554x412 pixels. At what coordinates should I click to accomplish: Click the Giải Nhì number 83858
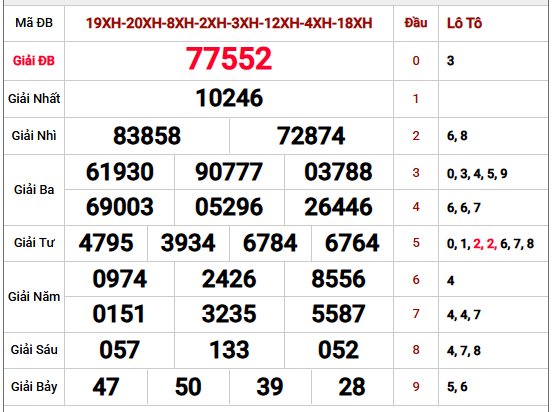click(147, 136)
